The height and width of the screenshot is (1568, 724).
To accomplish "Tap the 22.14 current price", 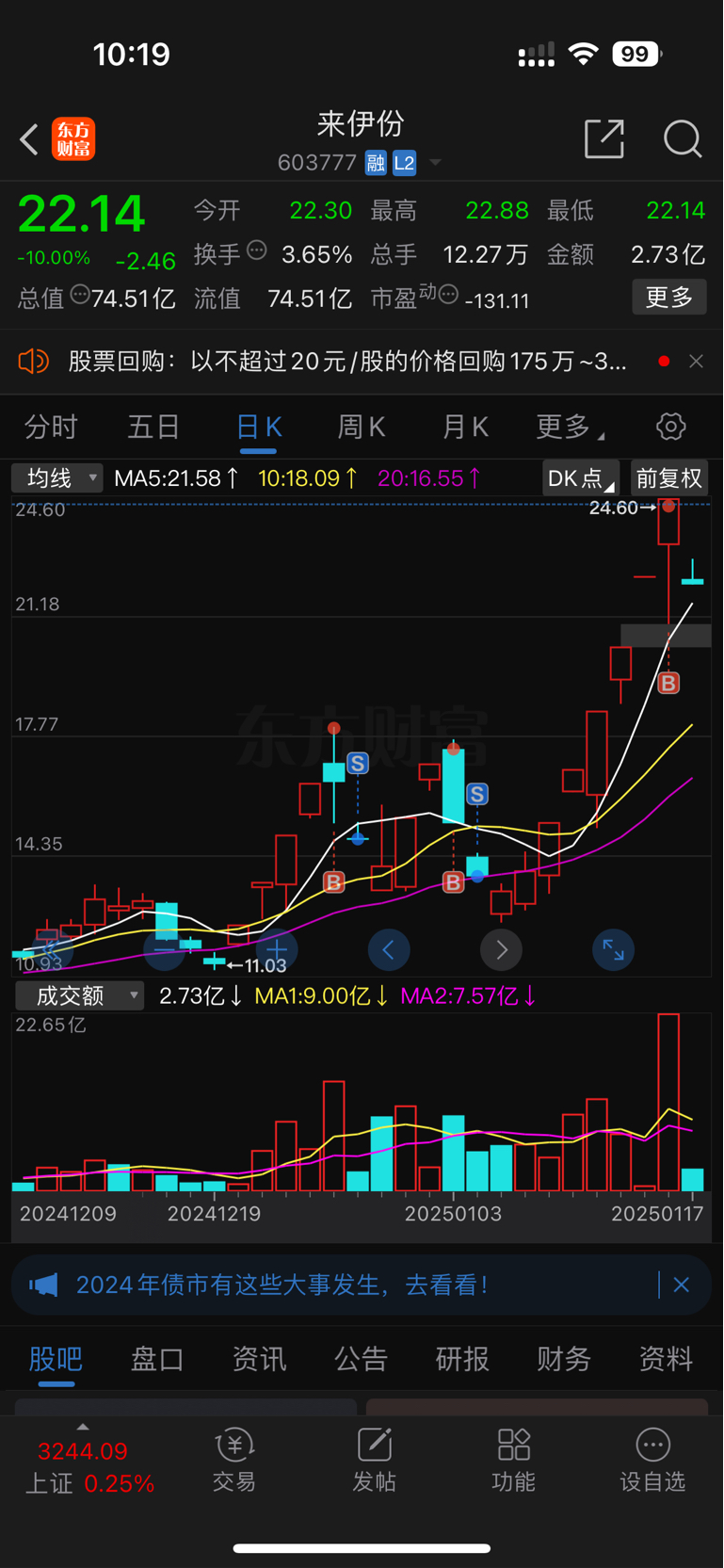I will point(82,214).
